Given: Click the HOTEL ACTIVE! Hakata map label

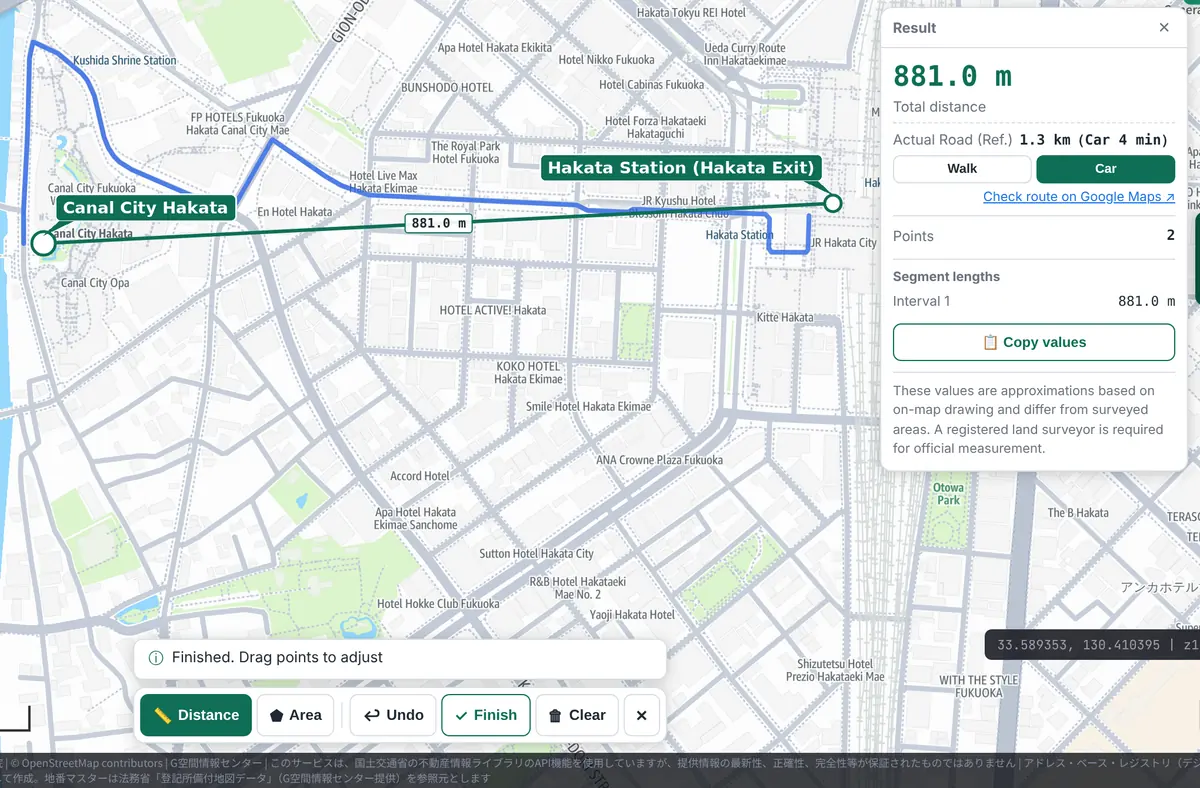Looking at the screenshot, I should [x=493, y=310].
